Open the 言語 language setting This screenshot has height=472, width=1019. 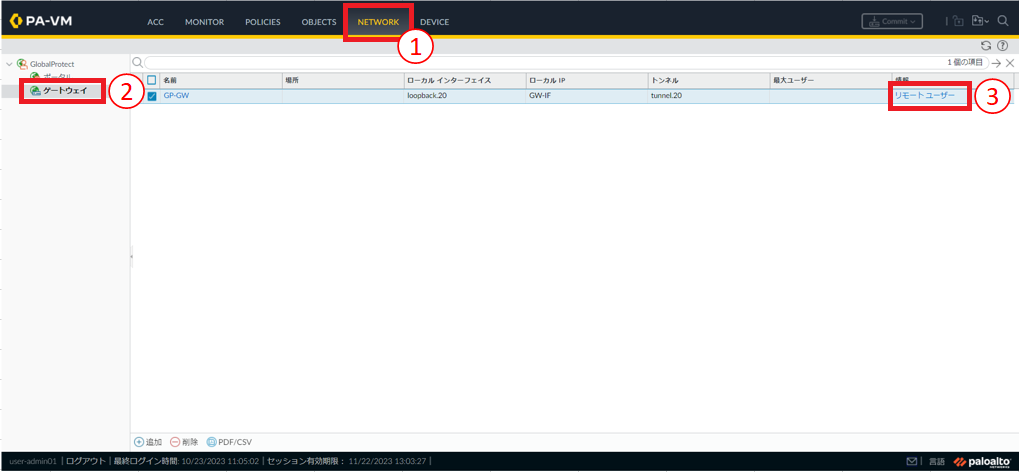(x=936, y=462)
